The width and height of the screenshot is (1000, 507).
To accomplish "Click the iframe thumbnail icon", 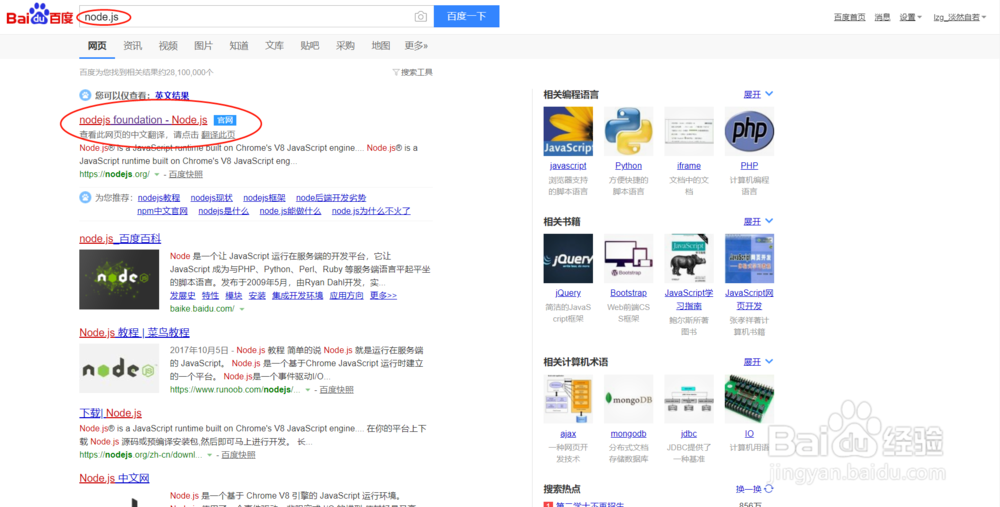I will pos(689,131).
